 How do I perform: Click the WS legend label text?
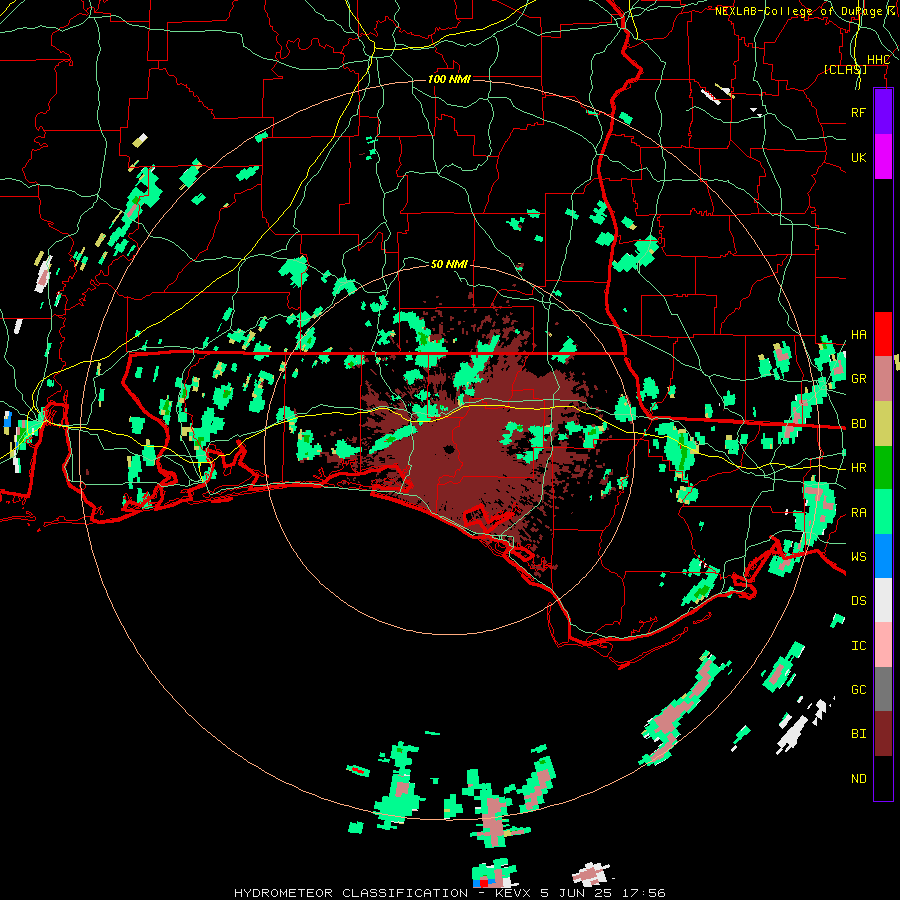point(858,557)
